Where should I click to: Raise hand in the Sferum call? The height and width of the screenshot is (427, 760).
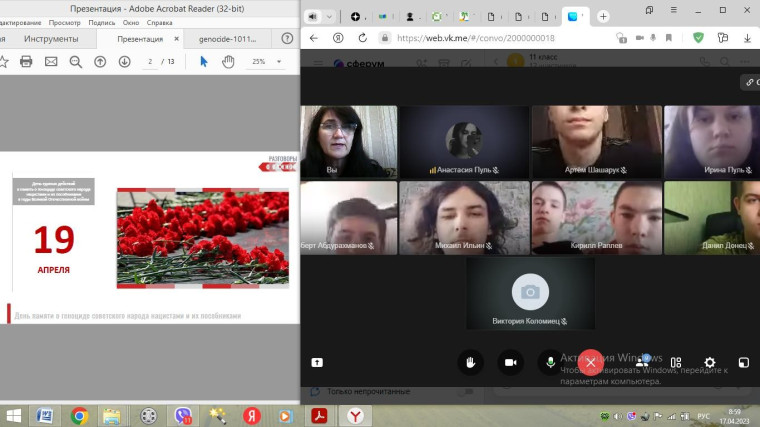click(x=470, y=363)
